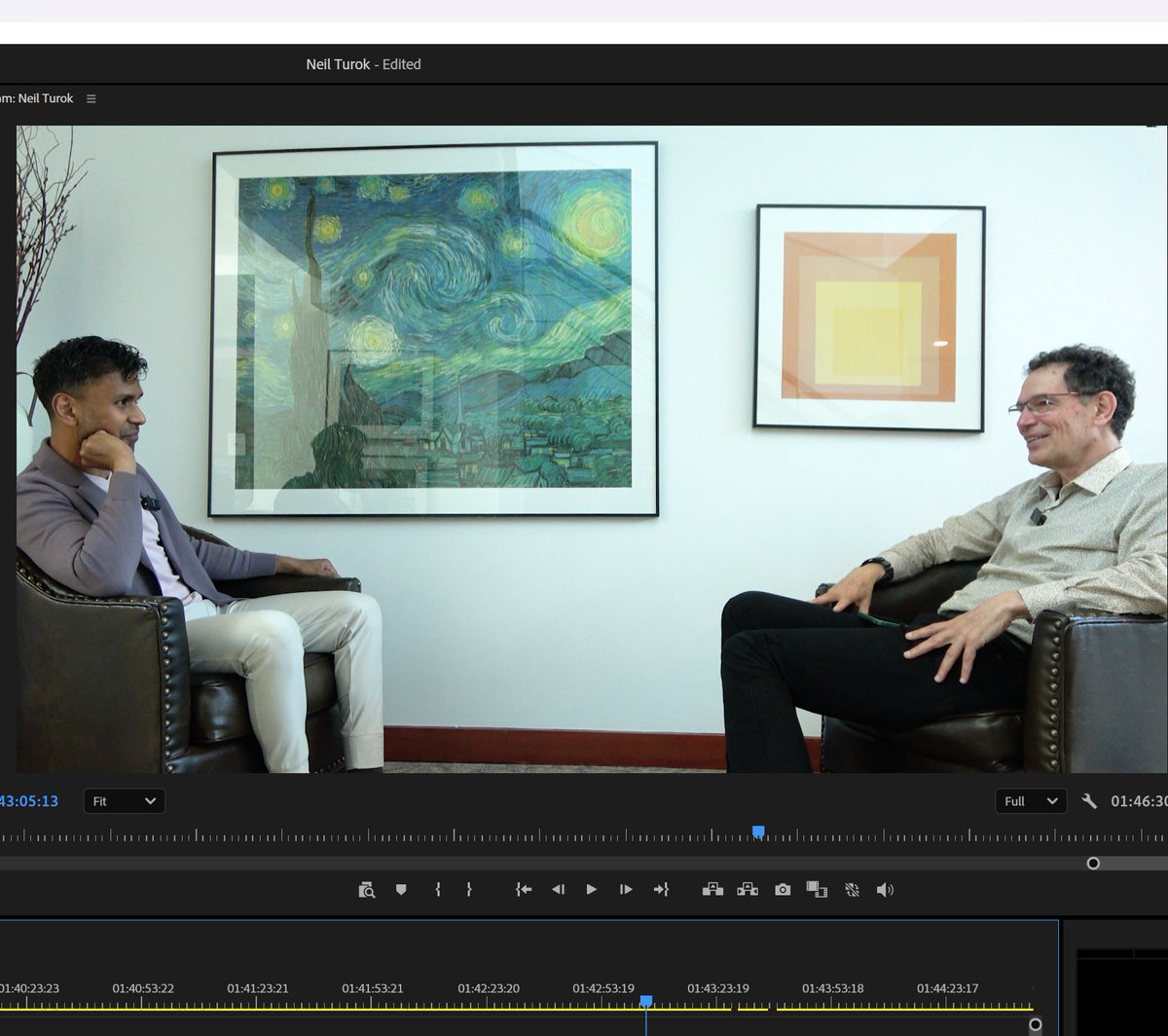
Task: Click timeline ruler at 01:44:23:17
Action: click(948, 988)
